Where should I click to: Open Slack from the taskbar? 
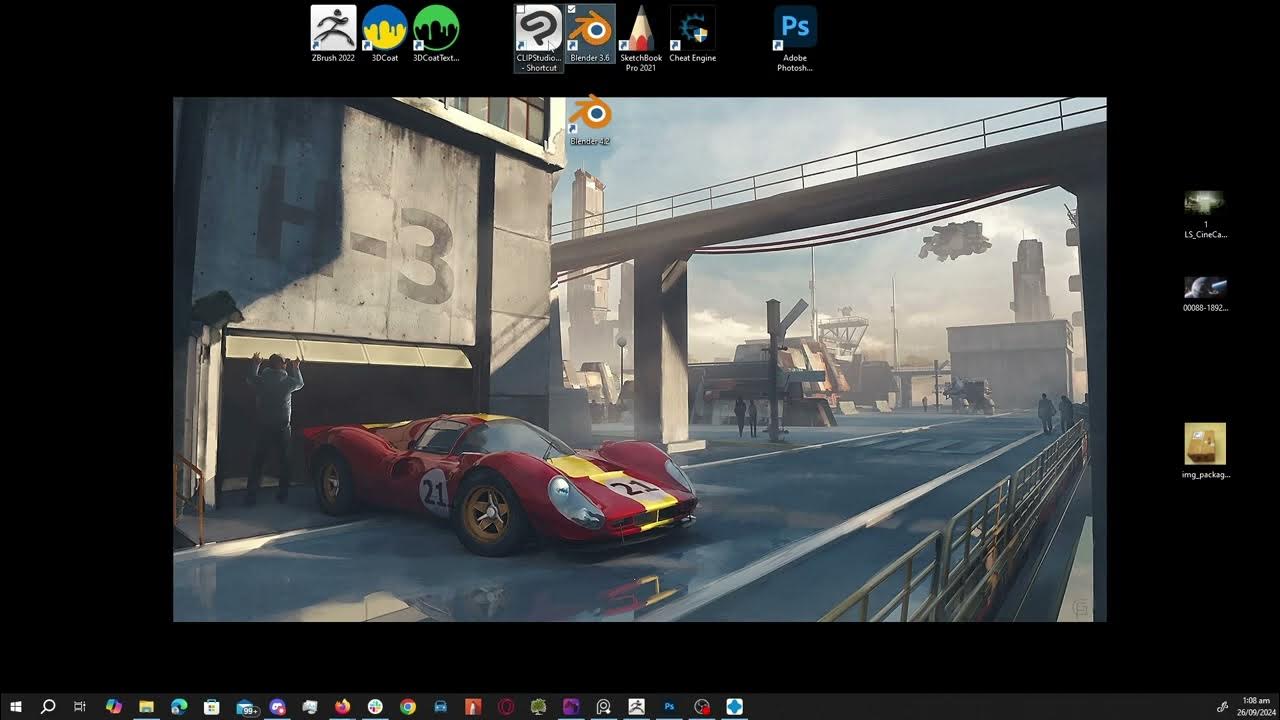pos(375,707)
